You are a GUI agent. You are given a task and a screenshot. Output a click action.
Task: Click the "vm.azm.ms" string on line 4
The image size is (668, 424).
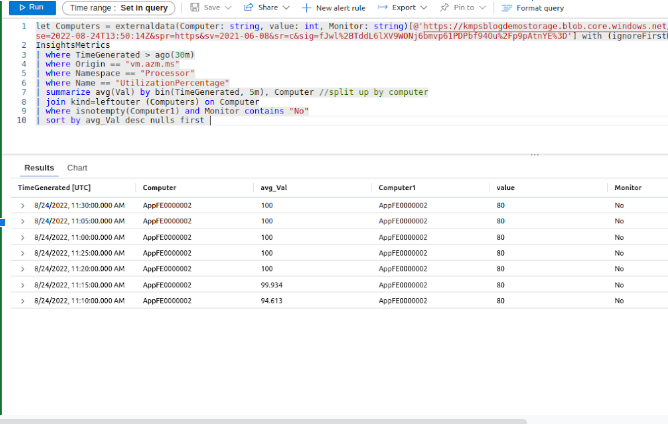coord(152,64)
